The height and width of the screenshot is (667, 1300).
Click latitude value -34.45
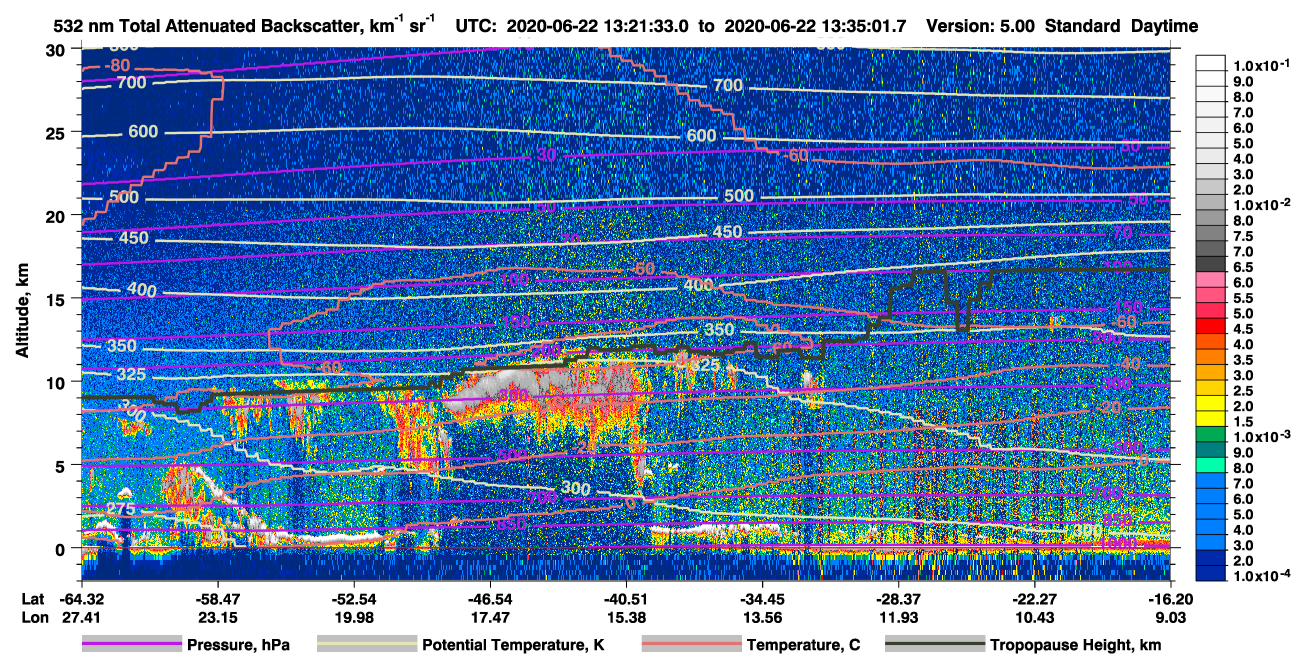point(763,599)
